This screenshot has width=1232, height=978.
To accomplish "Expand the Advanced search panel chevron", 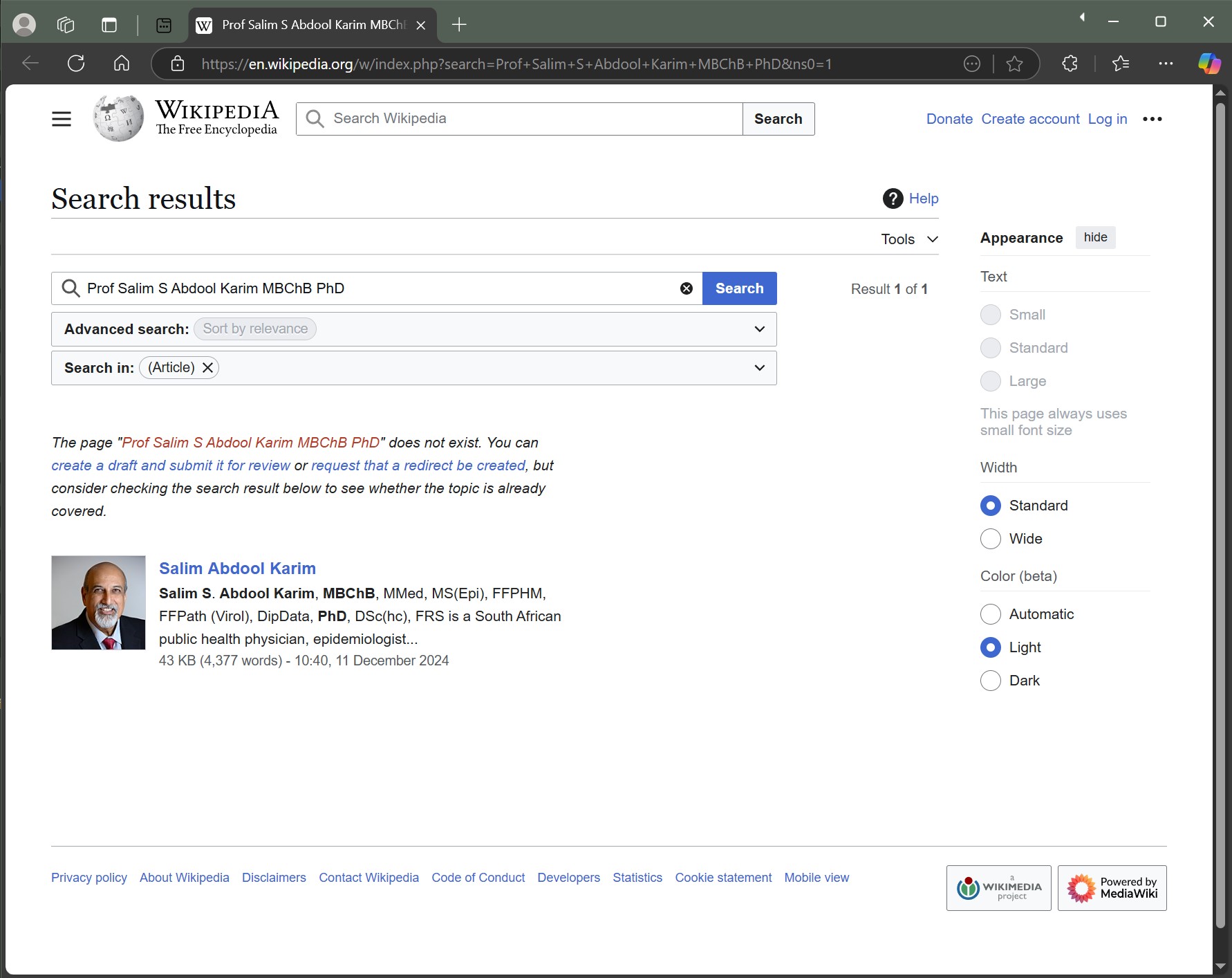I will pos(760,329).
